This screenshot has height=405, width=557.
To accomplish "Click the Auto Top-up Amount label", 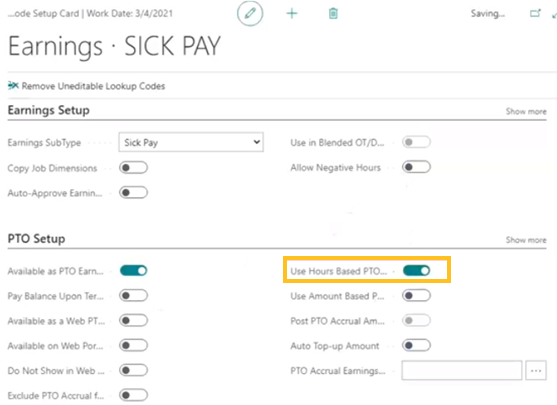I will click(x=335, y=346).
